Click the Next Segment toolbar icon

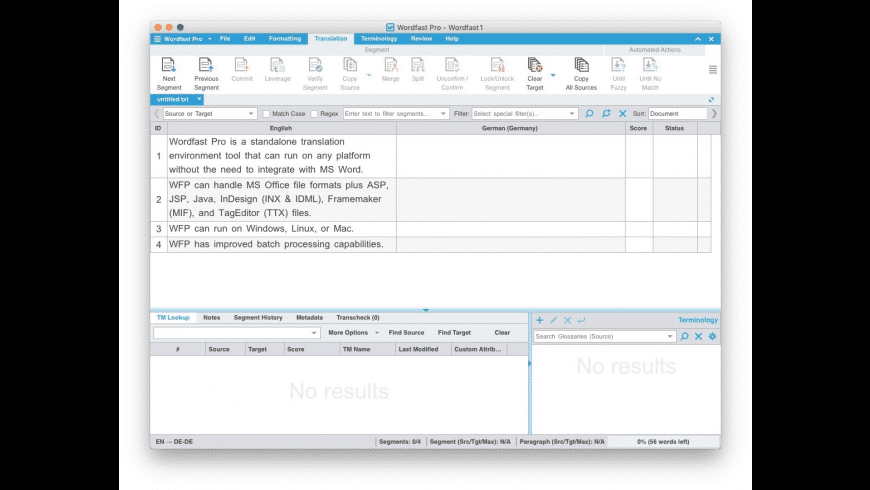coord(169,65)
